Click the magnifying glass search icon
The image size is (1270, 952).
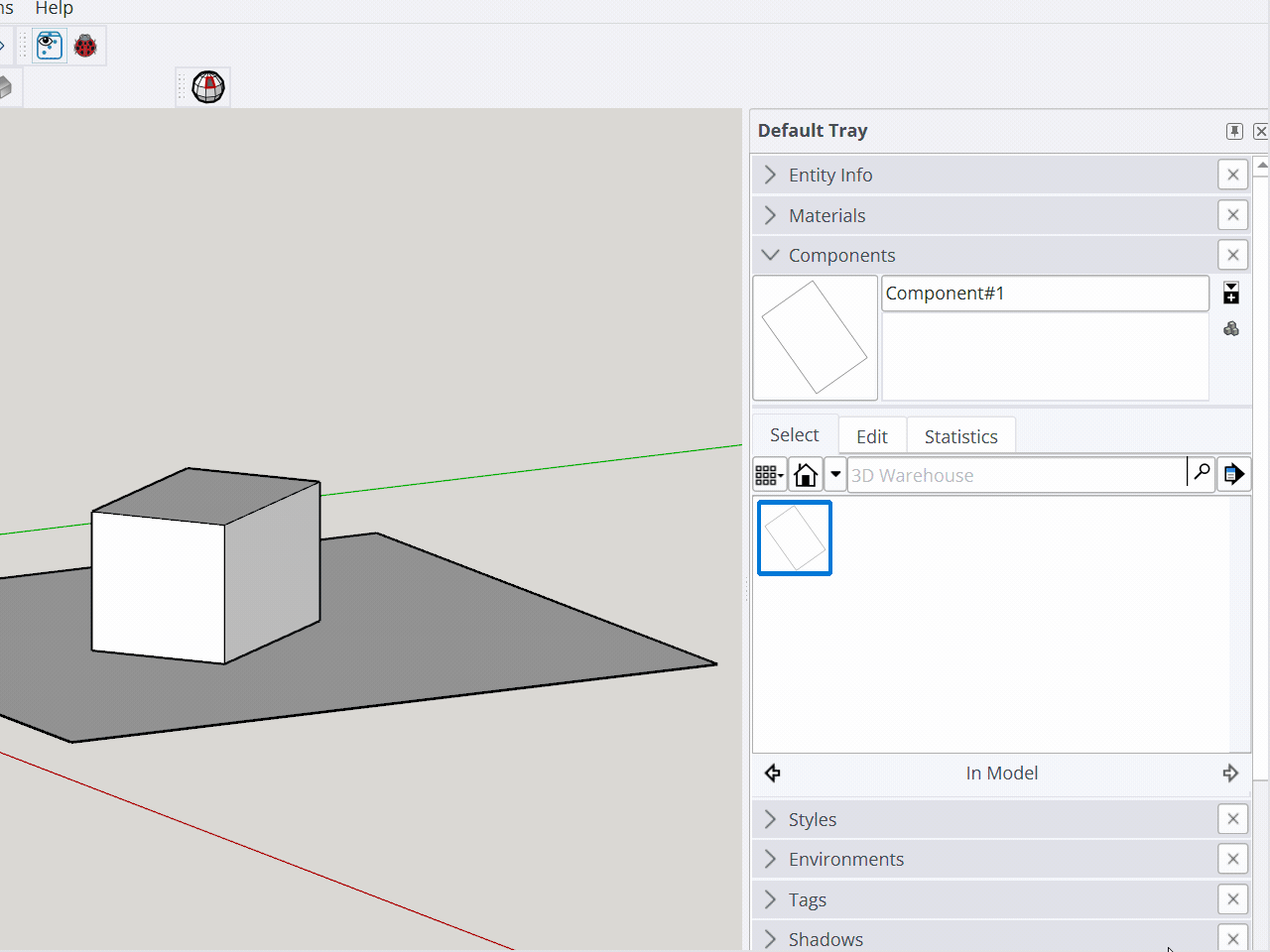coord(1202,473)
